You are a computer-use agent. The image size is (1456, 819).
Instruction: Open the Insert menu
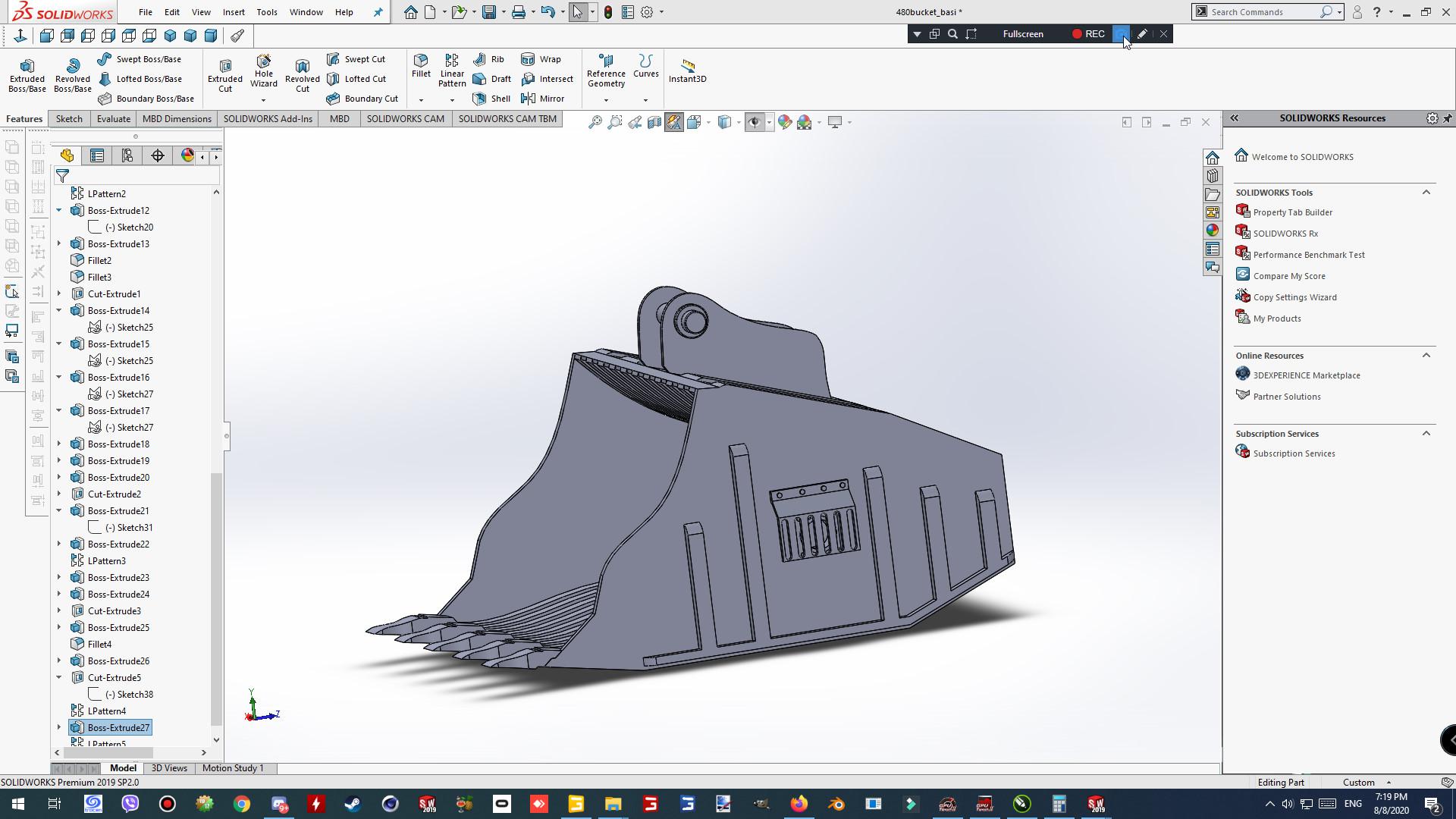tap(234, 12)
